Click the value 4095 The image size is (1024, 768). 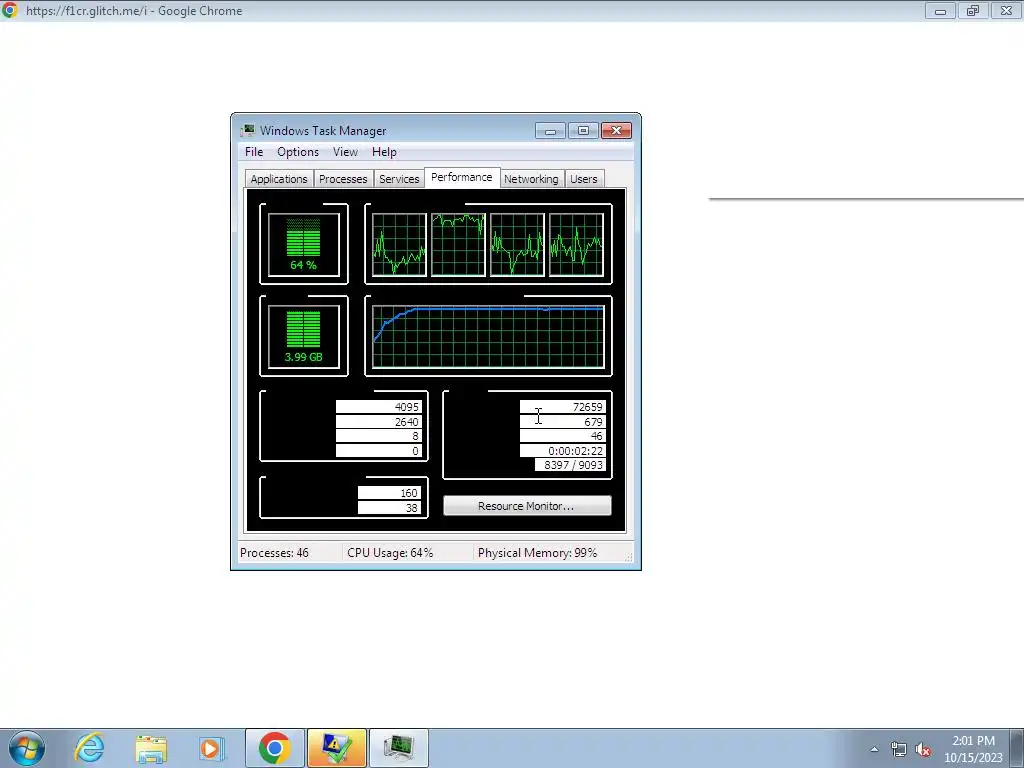pos(379,407)
